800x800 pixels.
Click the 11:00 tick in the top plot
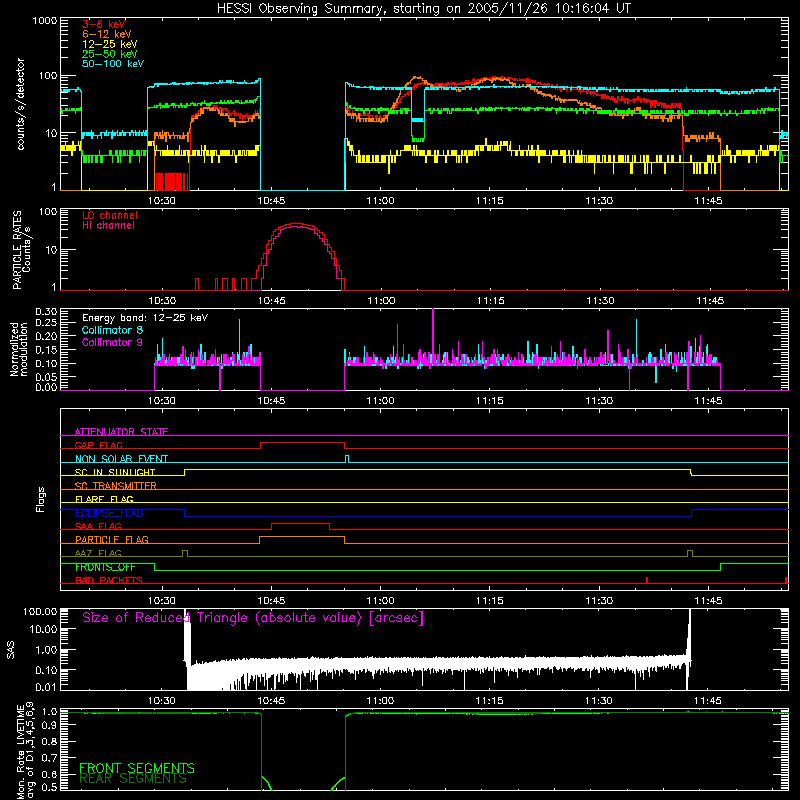click(380, 201)
